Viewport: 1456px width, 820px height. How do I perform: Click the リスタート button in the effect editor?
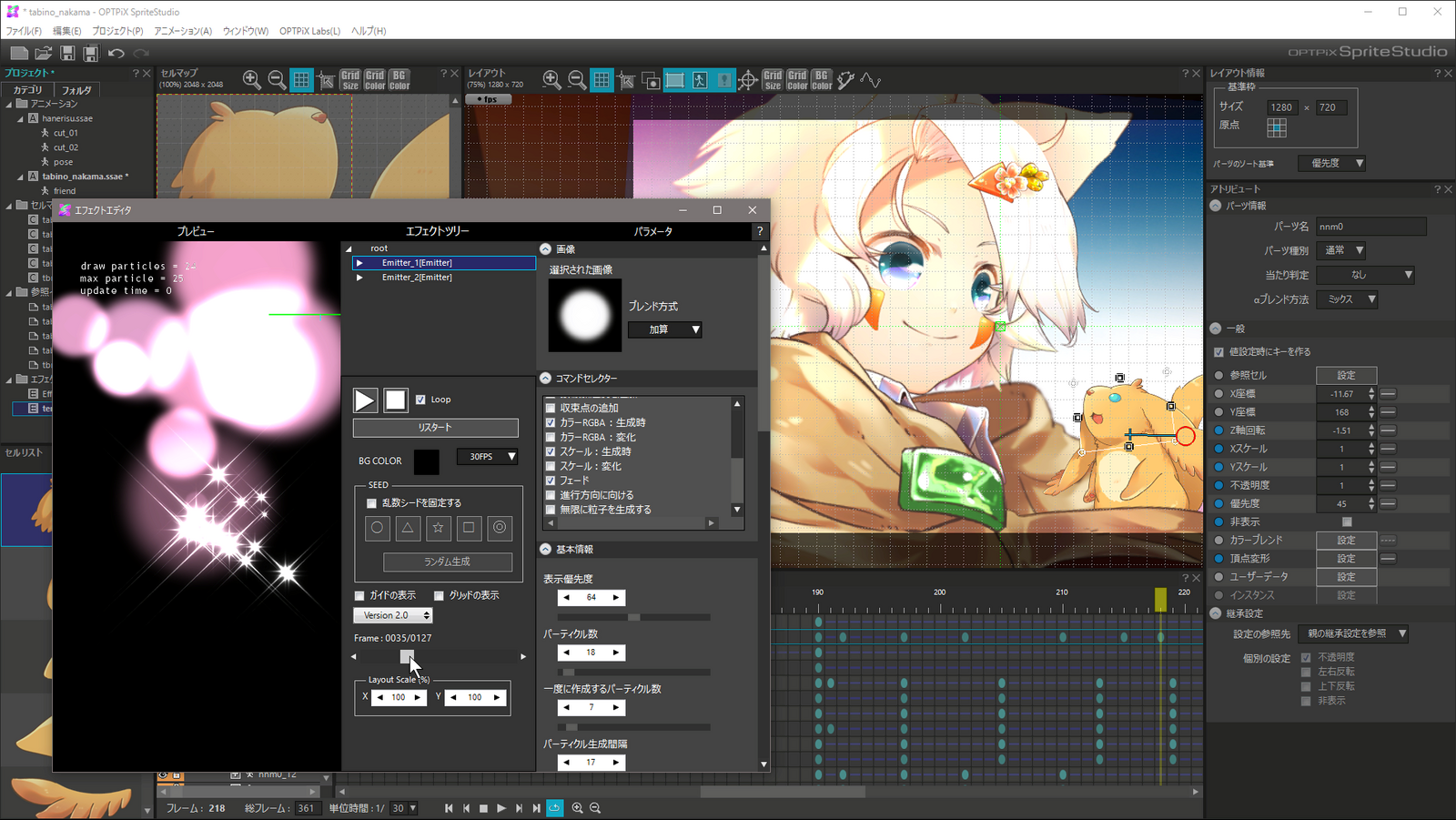434,427
